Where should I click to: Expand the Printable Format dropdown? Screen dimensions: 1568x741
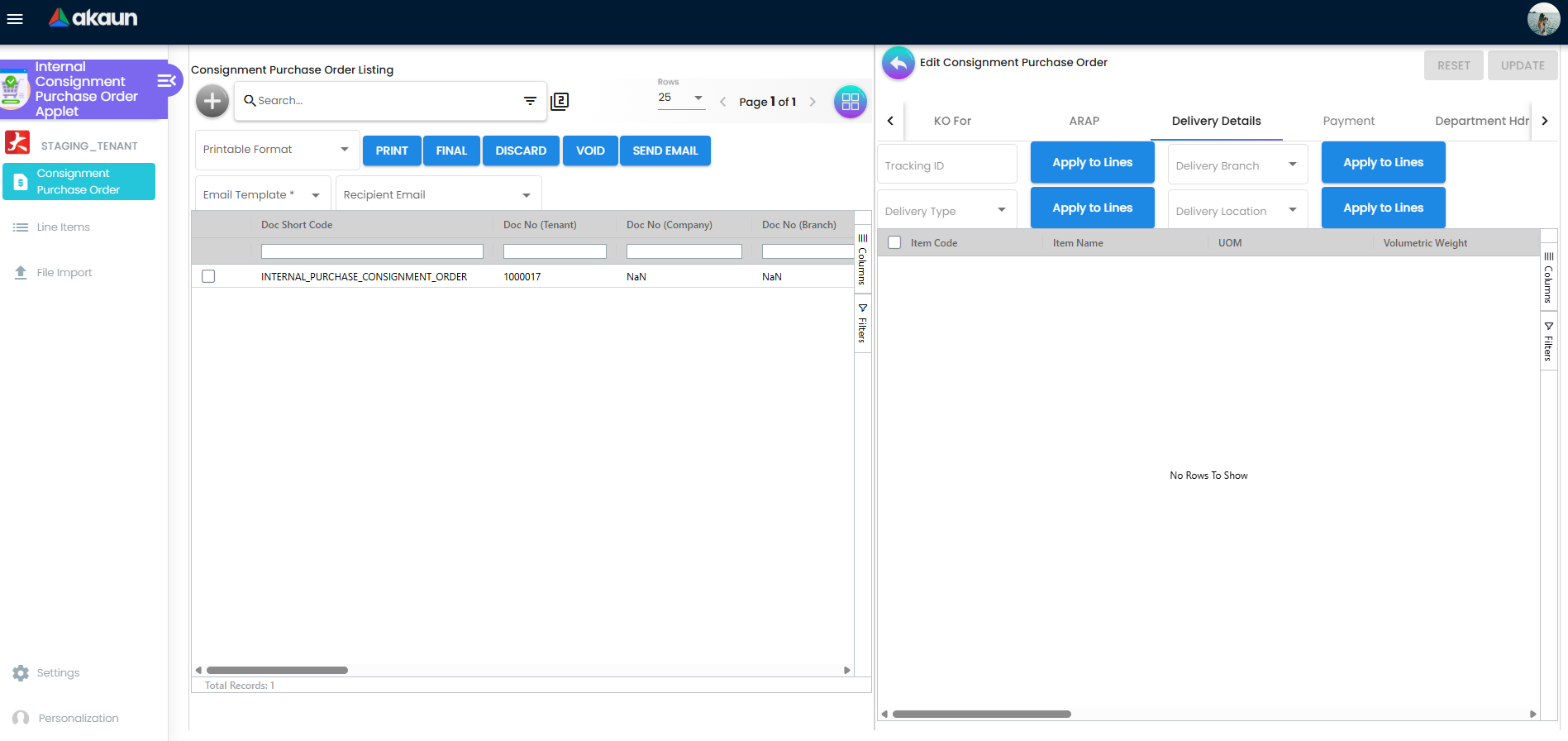point(277,150)
